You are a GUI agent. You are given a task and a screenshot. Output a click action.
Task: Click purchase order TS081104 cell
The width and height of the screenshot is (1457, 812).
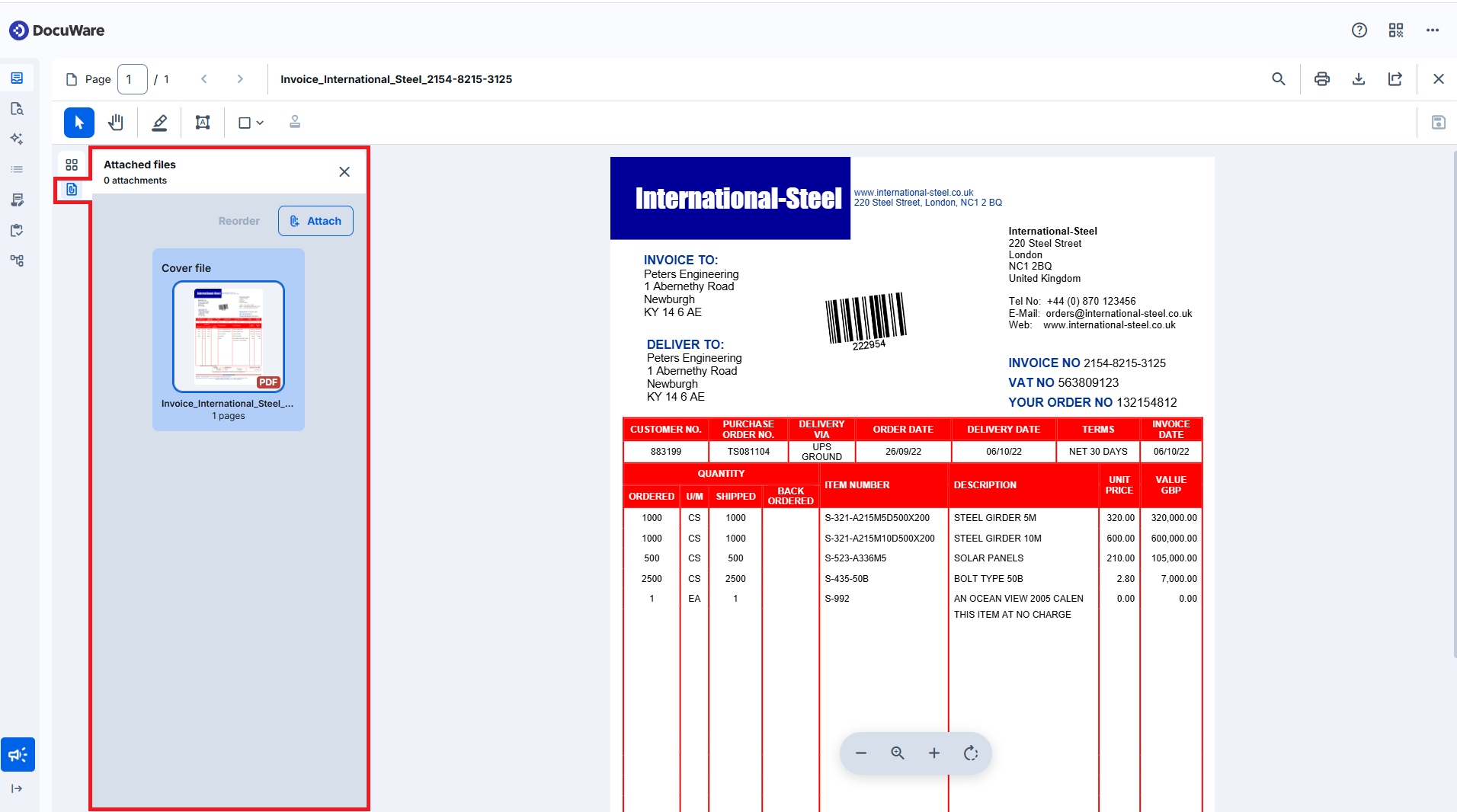pyautogui.click(x=748, y=452)
